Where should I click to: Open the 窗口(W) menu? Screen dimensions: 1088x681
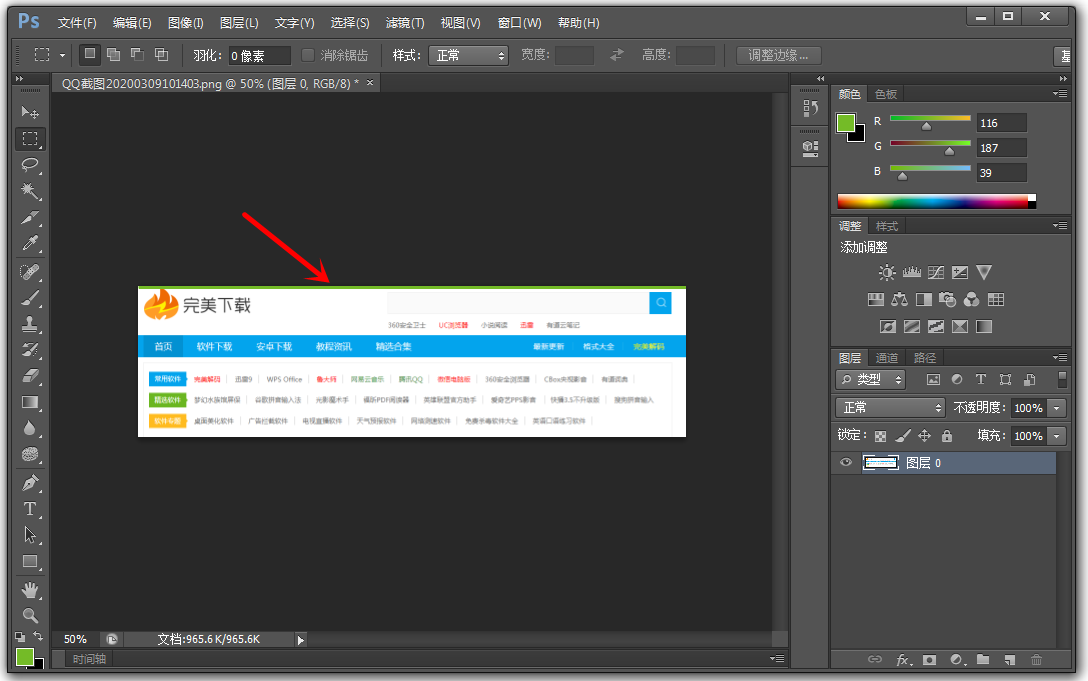(x=519, y=23)
